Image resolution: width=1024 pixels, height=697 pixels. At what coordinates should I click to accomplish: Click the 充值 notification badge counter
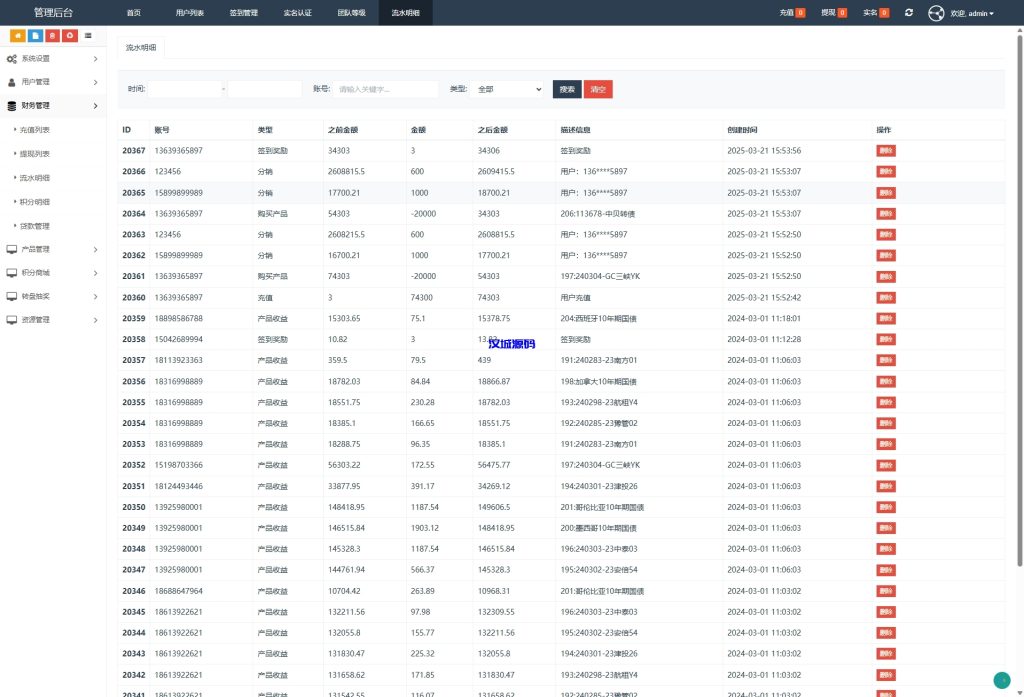(800, 13)
